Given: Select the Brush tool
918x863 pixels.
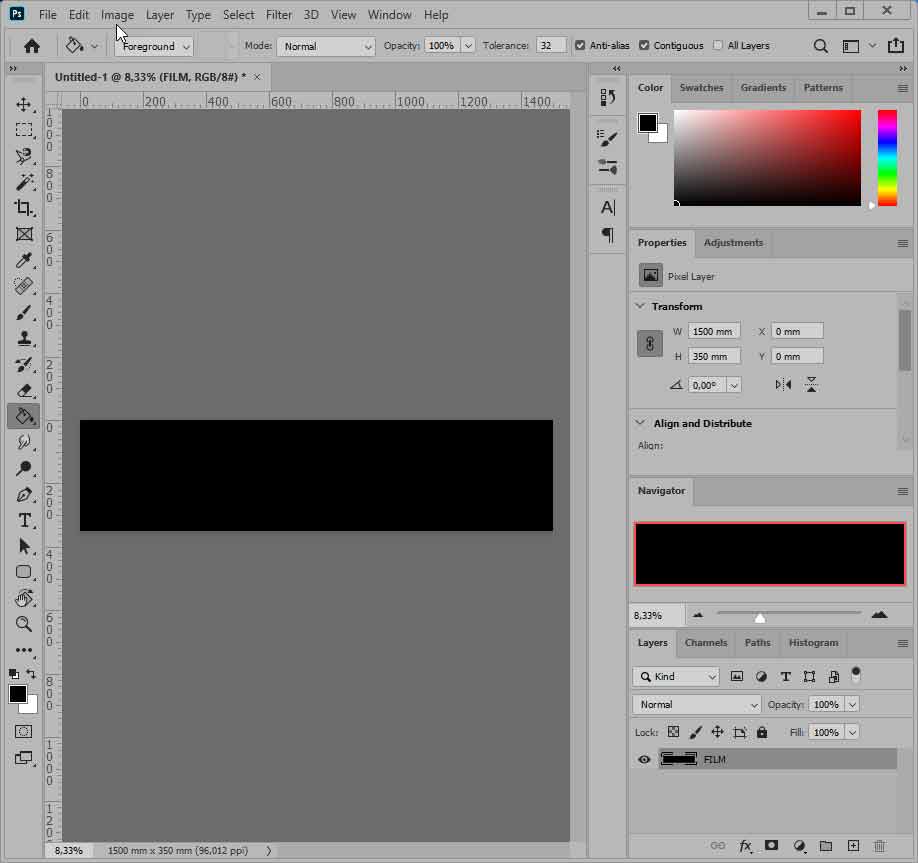Looking at the screenshot, I should tap(23, 313).
